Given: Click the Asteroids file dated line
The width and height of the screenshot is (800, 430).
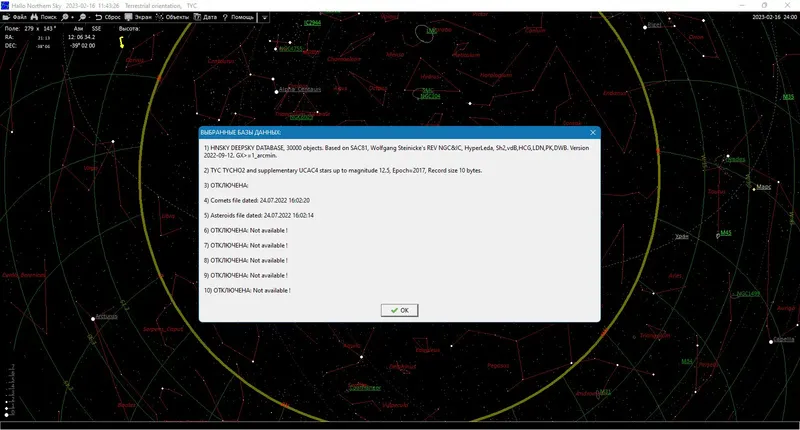Looking at the screenshot, I should 259,215.
